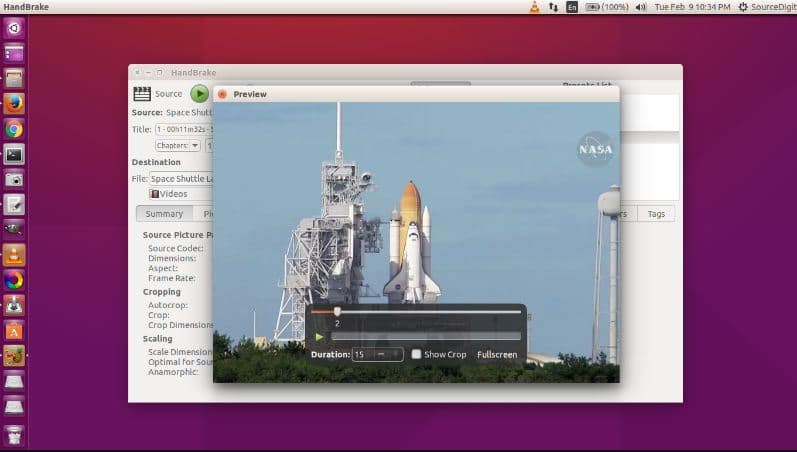Viewport: 797px width, 452px height.
Task: Open Firefox from the launcher
Action: (x=14, y=103)
